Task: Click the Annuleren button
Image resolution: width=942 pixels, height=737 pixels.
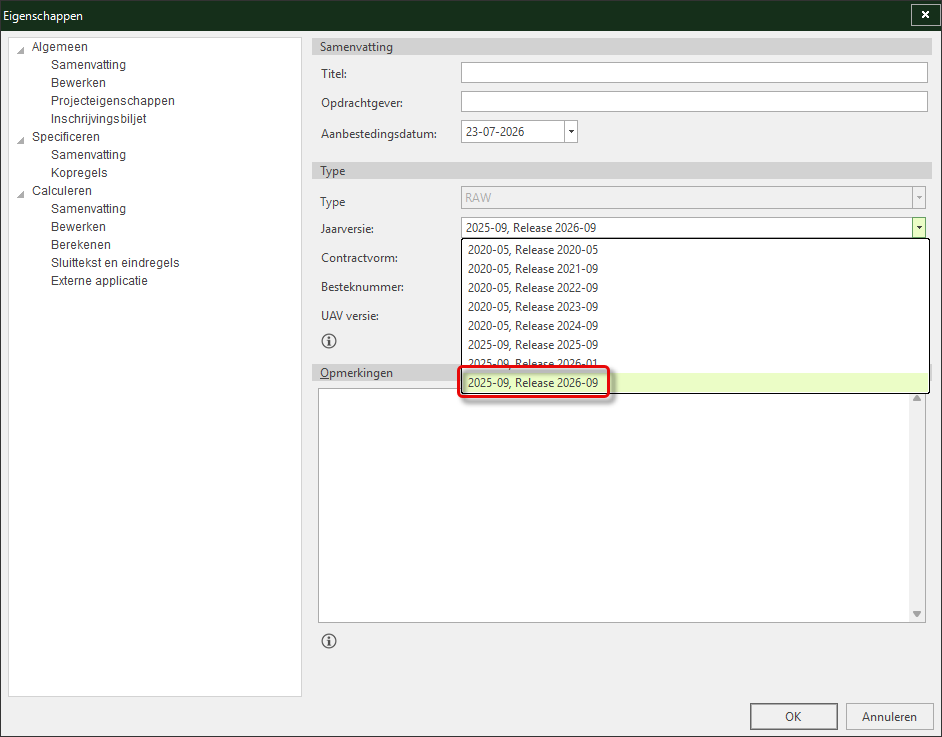Action: tap(889, 717)
